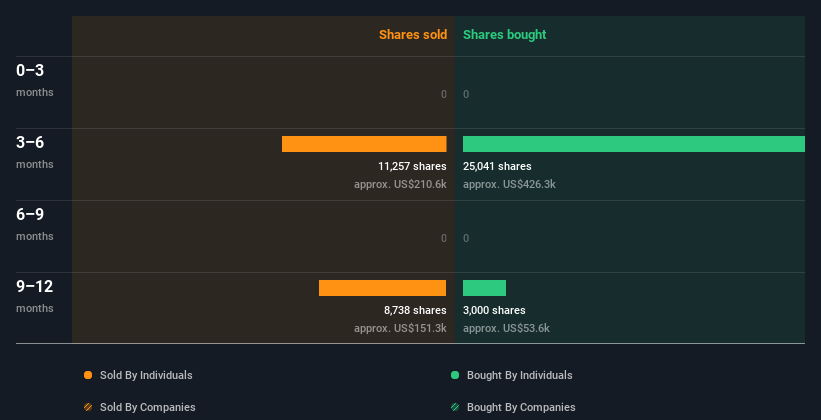Screen dimensions: 821x420
Task: Click the approx. US$210.6k text
Action: pos(400,184)
